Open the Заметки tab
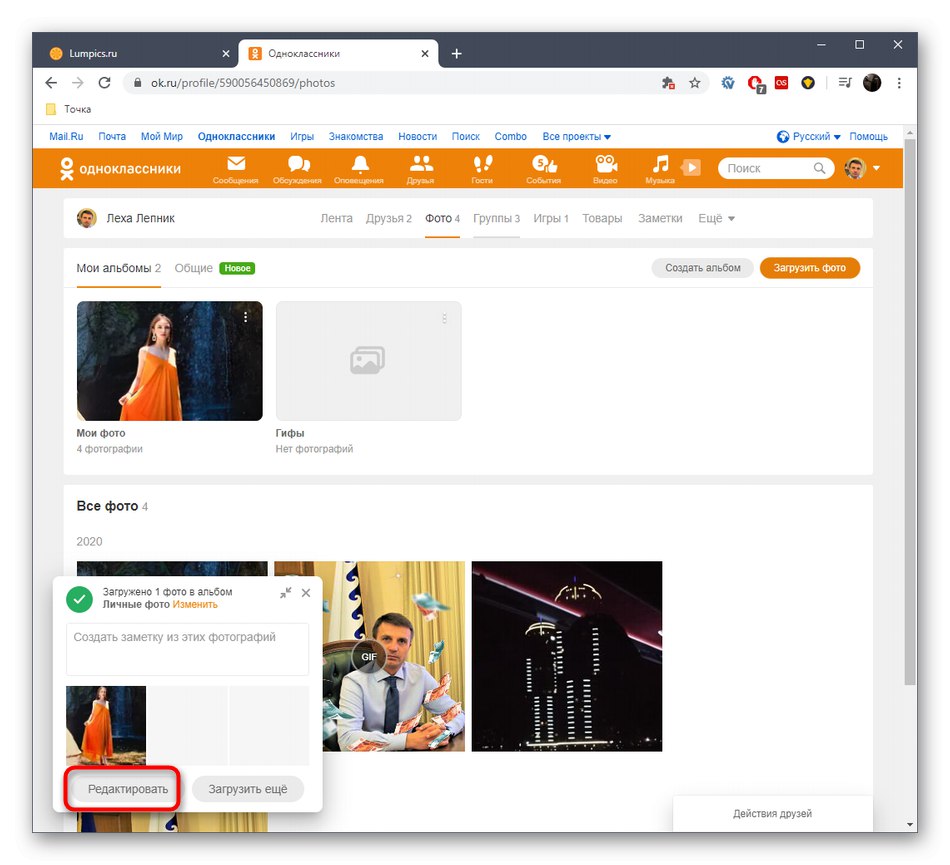Screen dimensions: 950x865 pos(660,219)
